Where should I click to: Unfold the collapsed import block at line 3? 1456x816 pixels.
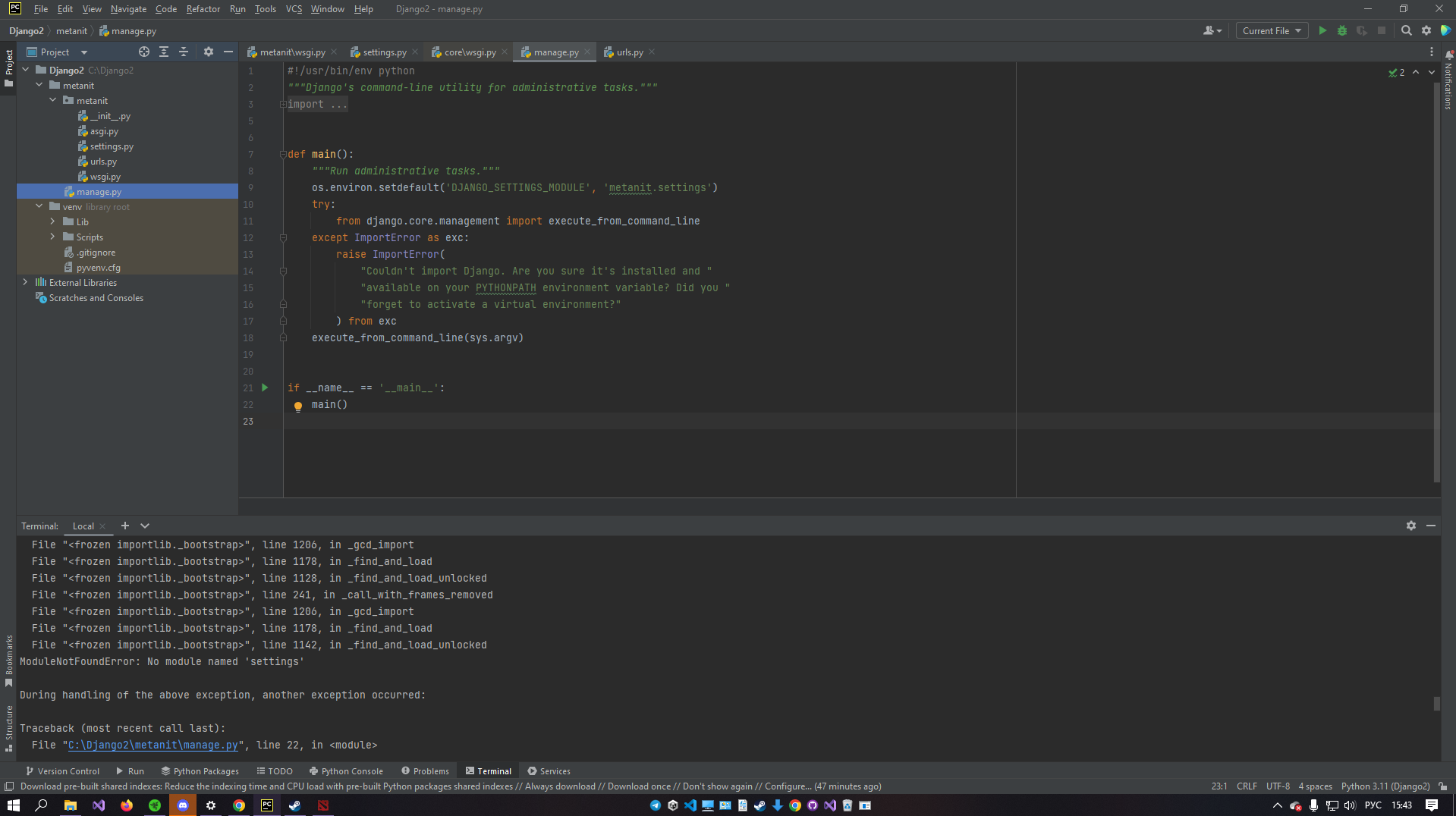point(283,105)
